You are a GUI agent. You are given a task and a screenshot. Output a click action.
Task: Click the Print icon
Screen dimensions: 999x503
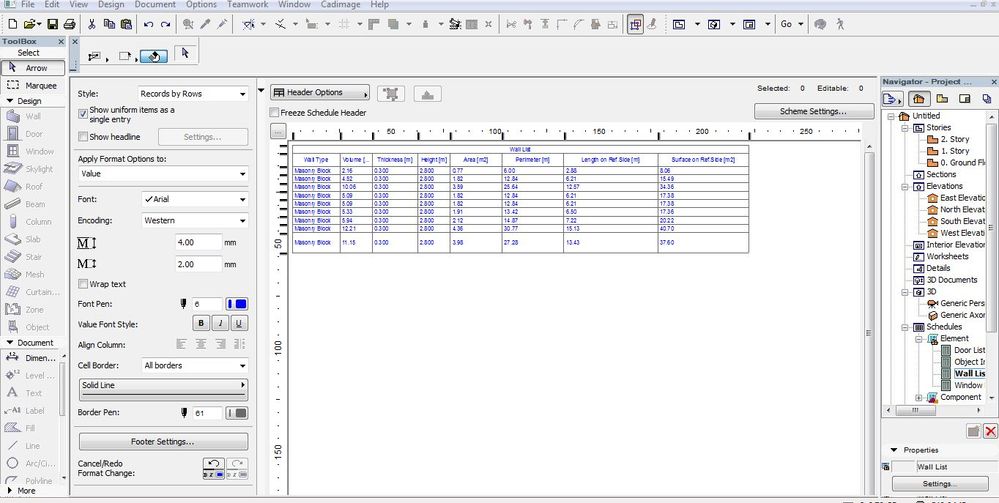click(x=69, y=24)
